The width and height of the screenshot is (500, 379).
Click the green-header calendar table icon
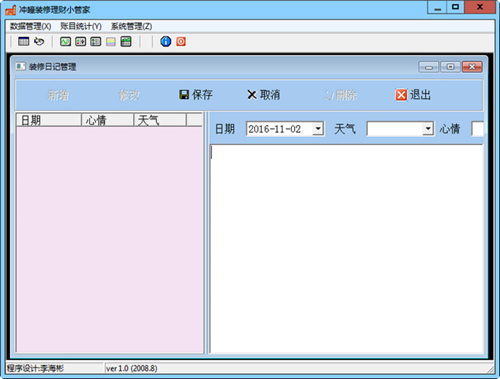(x=126, y=42)
